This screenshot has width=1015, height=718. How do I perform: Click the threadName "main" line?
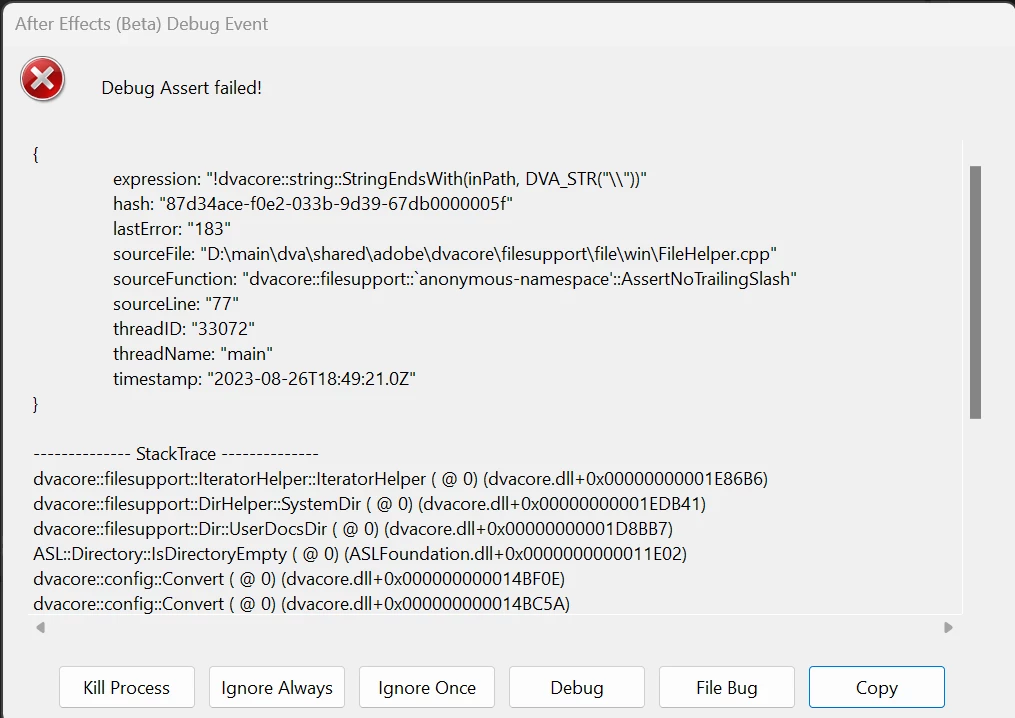point(193,353)
